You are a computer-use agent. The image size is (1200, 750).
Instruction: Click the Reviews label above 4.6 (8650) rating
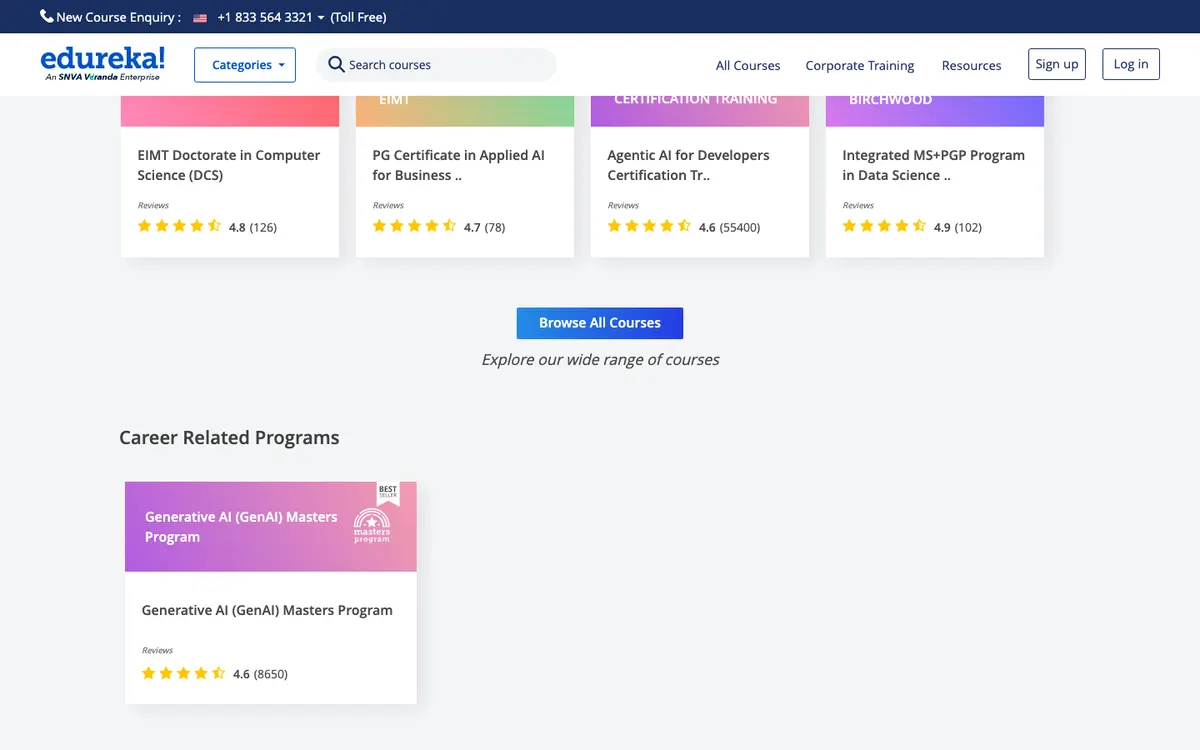157,650
